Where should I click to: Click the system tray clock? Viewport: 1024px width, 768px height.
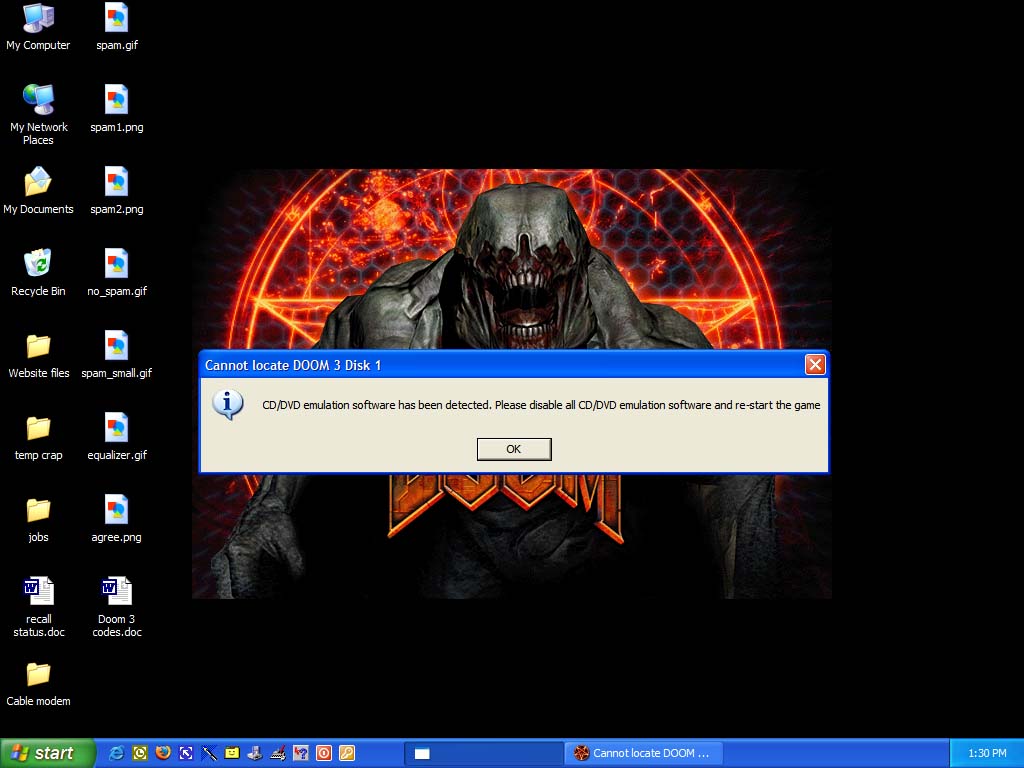(987, 753)
